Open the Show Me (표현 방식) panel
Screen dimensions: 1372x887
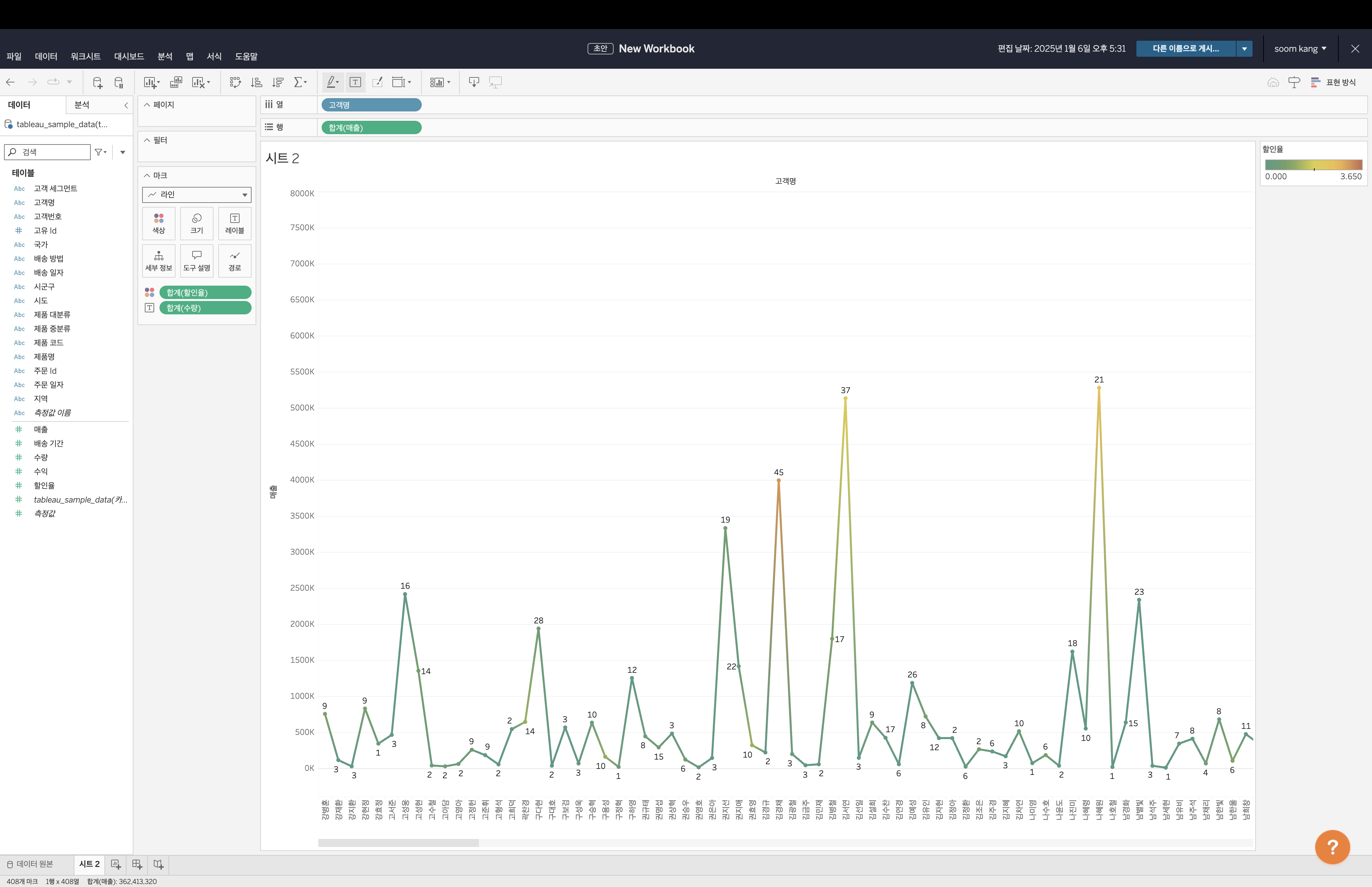[x=1333, y=82]
